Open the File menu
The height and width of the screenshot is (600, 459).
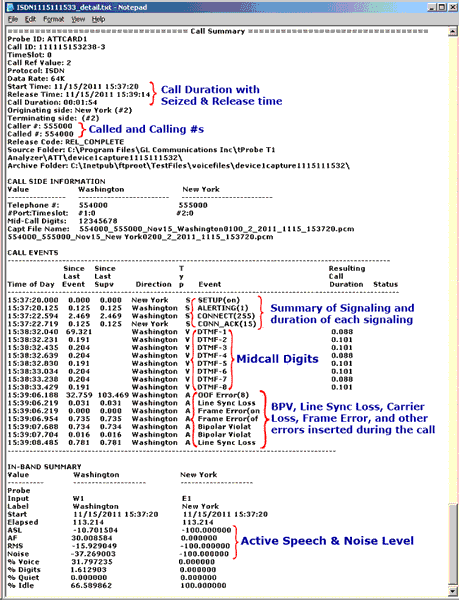12,19
